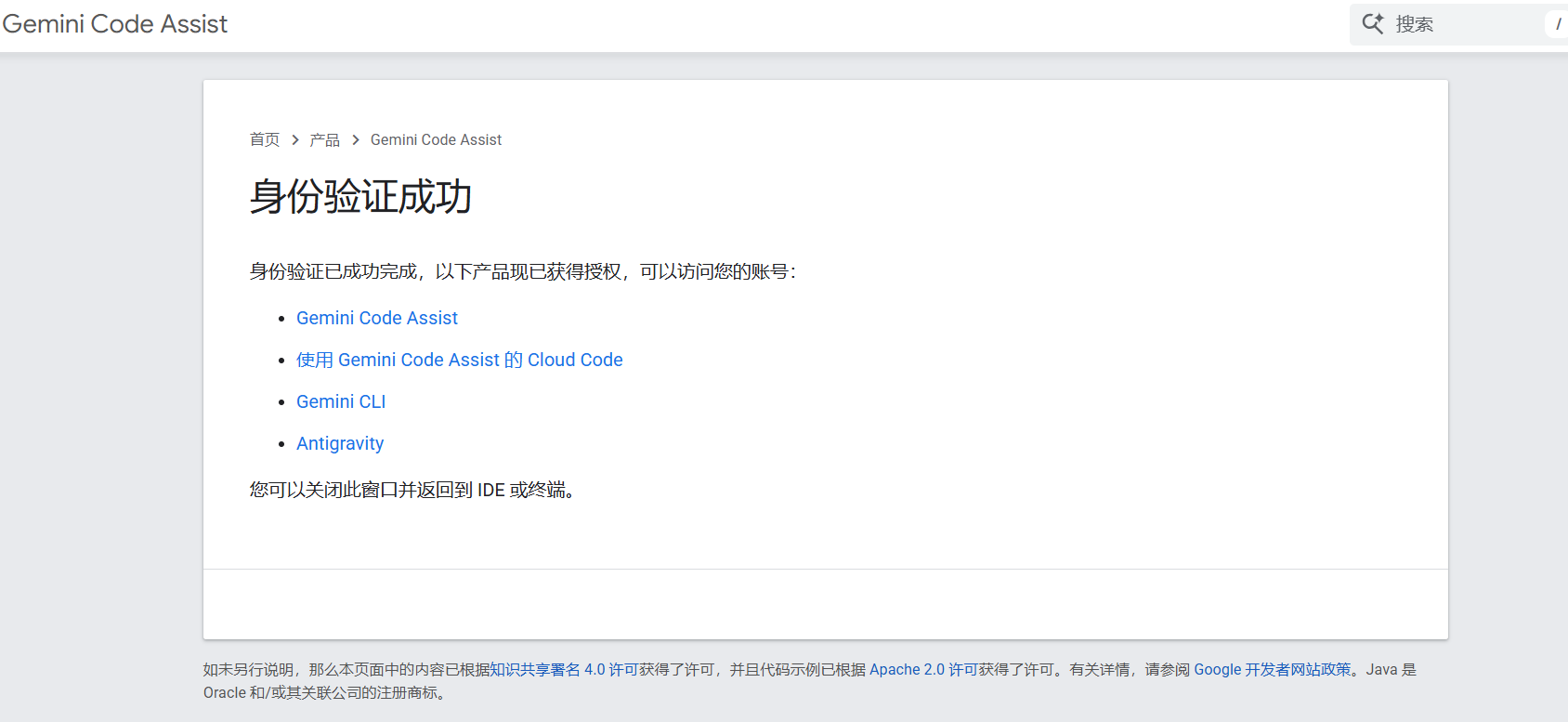Open the Google 开发者网站政策 link

coord(1272,669)
